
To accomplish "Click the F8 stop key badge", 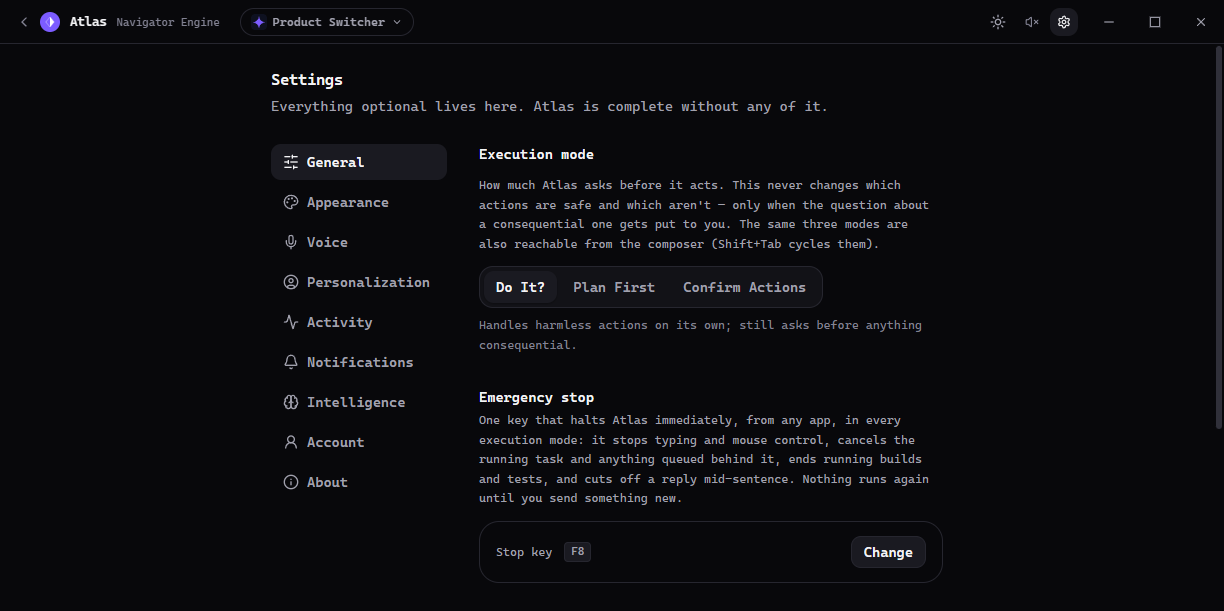I will 577,552.
